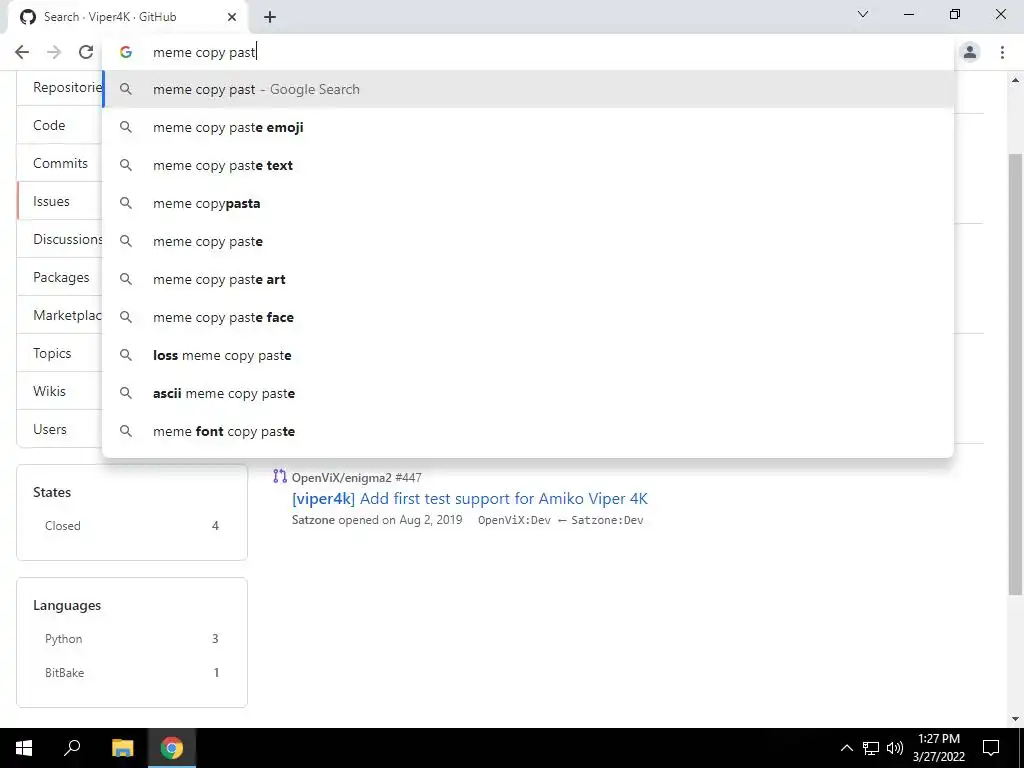The image size is (1024, 768).
Task: Open Commits search category
Action: pyautogui.click(x=59, y=163)
